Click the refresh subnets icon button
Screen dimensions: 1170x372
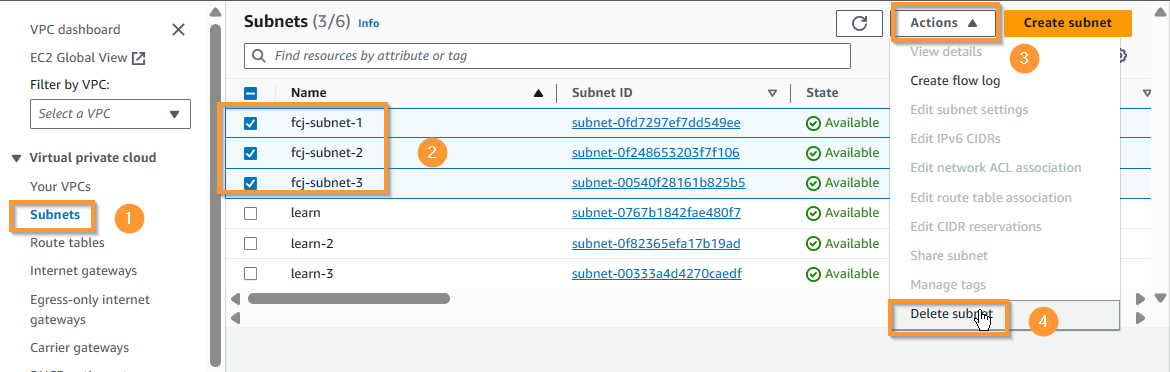[859, 23]
